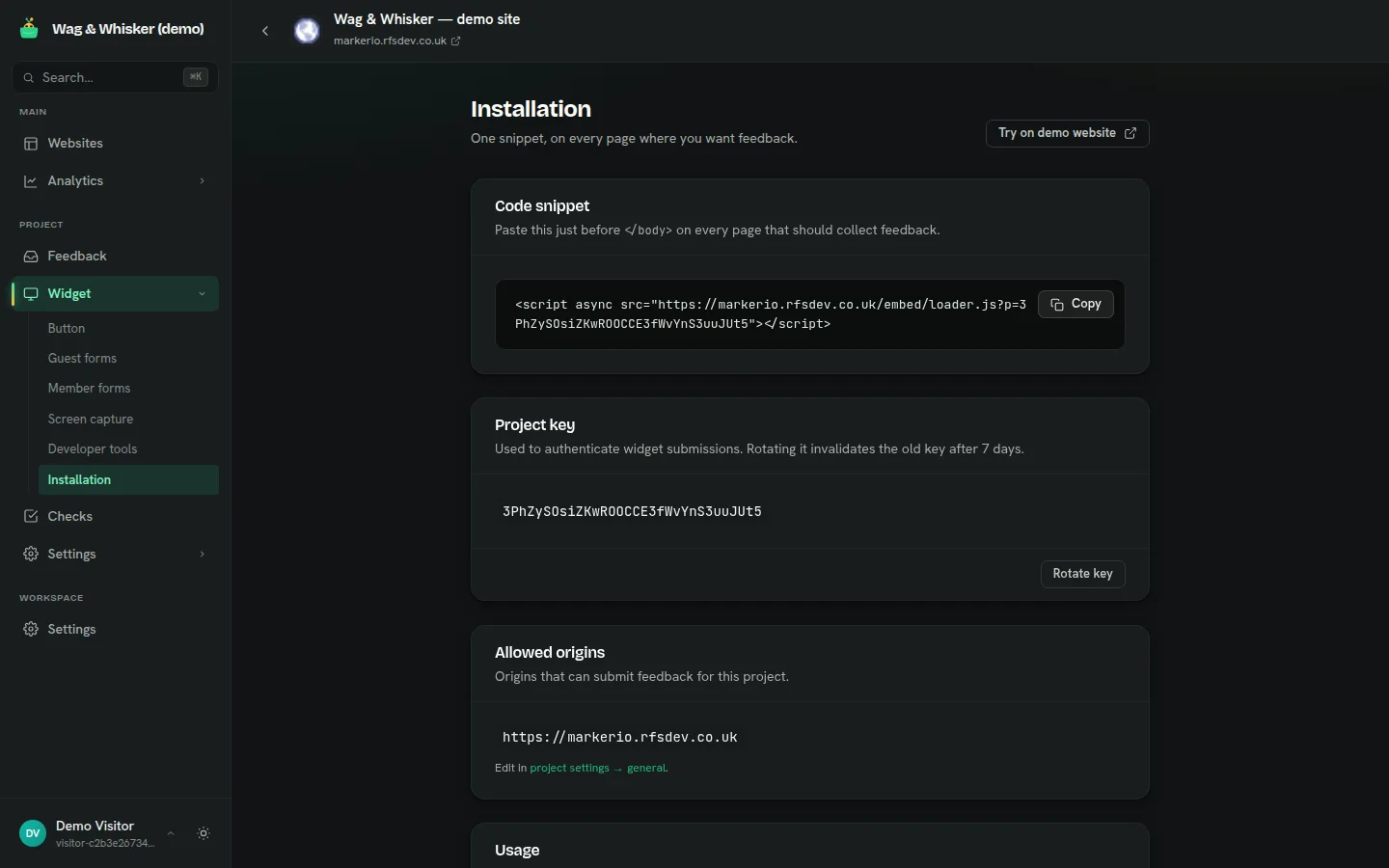Click the Rotate key button
Viewport: 1389px width, 868px height.
pos(1082,574)
